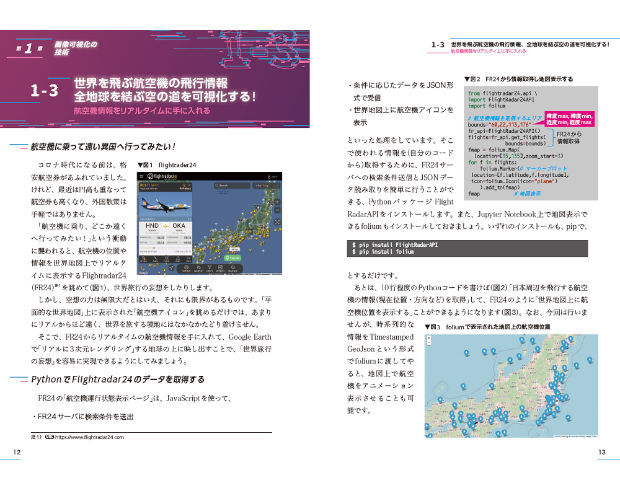Click the Flightradar24 logo in the figure 1 header

(163, 176)
